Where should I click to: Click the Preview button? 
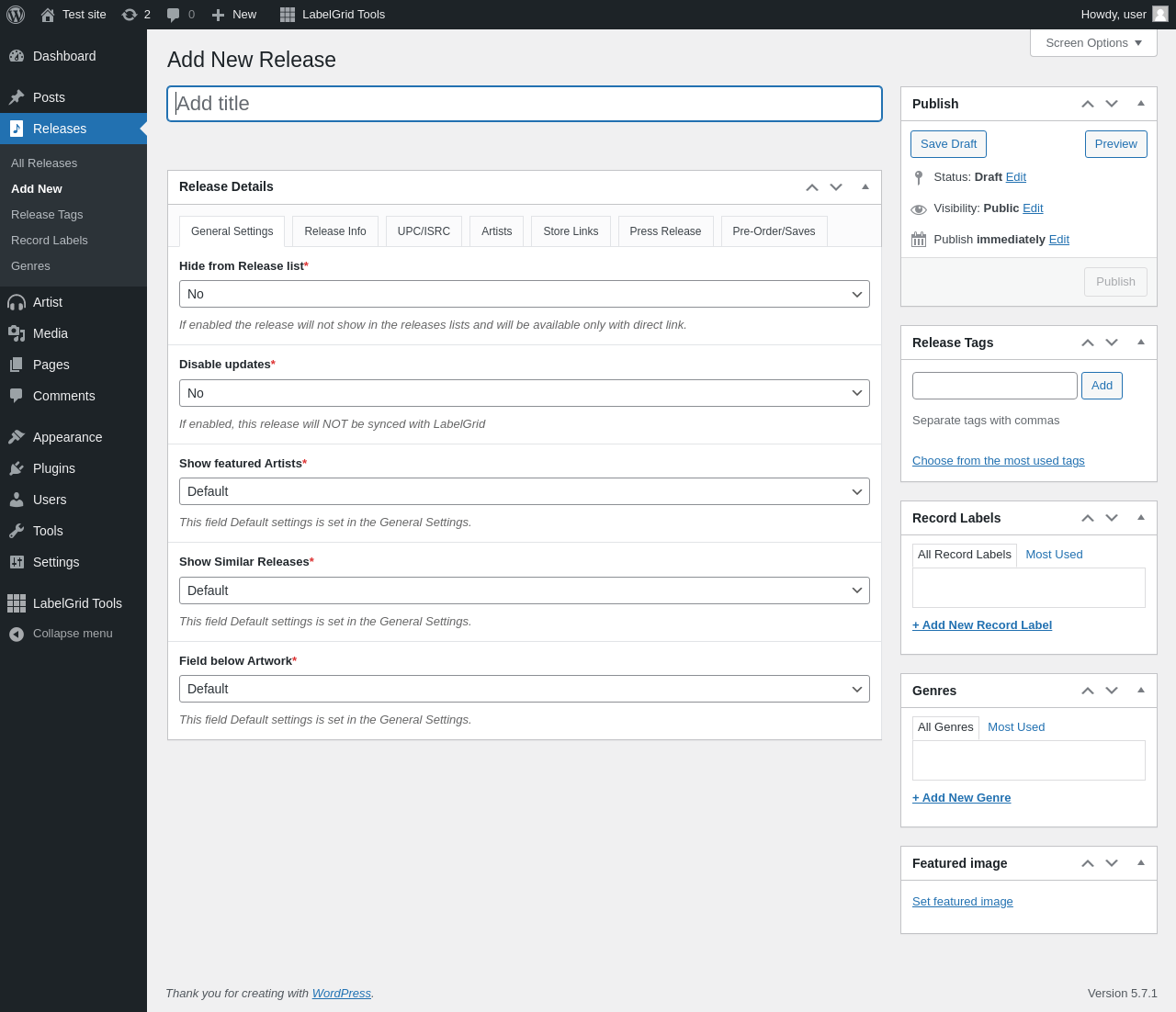pyautogui.click(x=1116, y=144)
